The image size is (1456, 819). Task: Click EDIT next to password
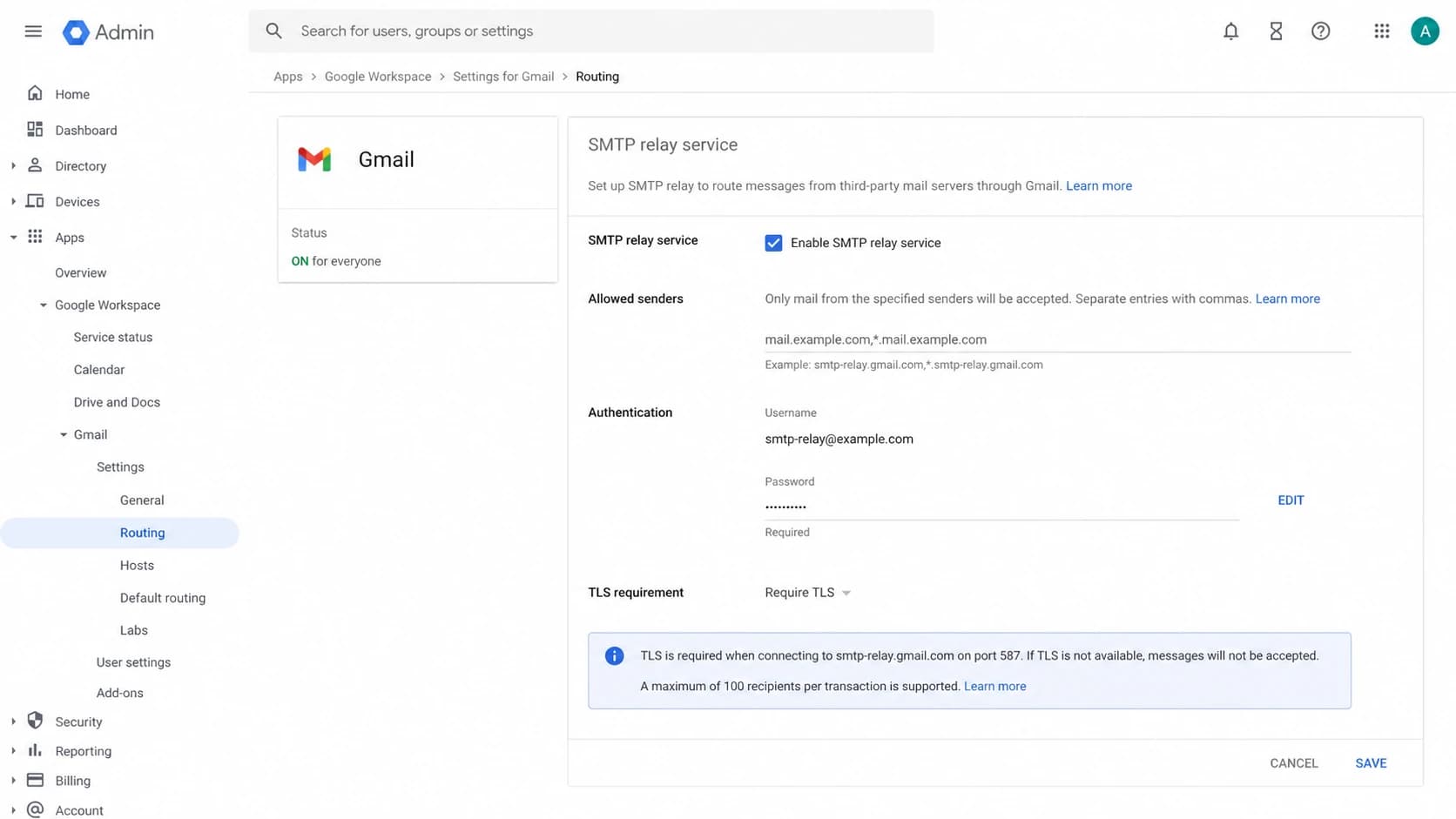click(1291, 500)
